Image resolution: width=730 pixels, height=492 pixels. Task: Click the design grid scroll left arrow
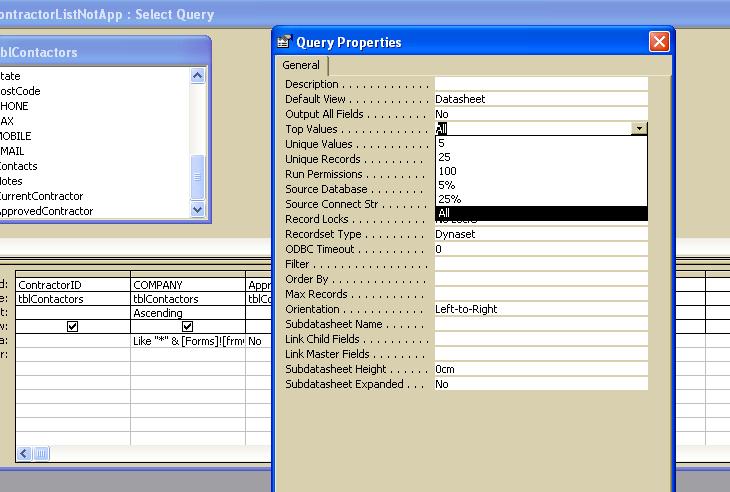(24, 453)
